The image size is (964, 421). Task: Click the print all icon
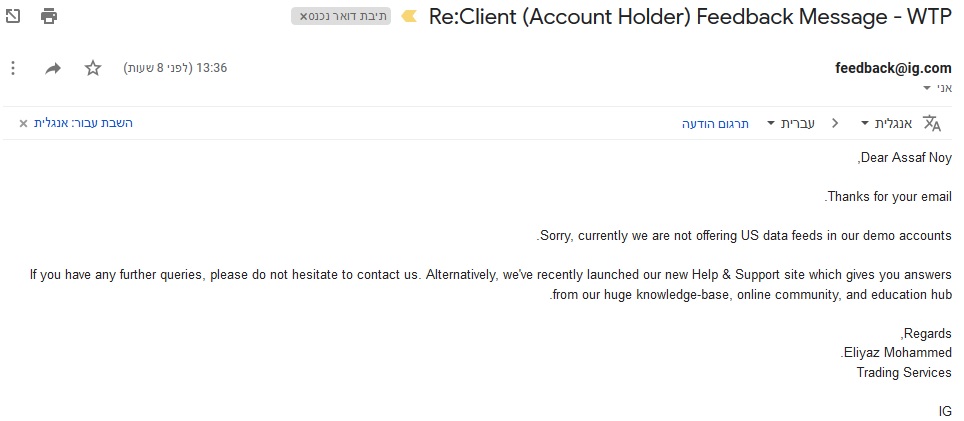(49, 16)
